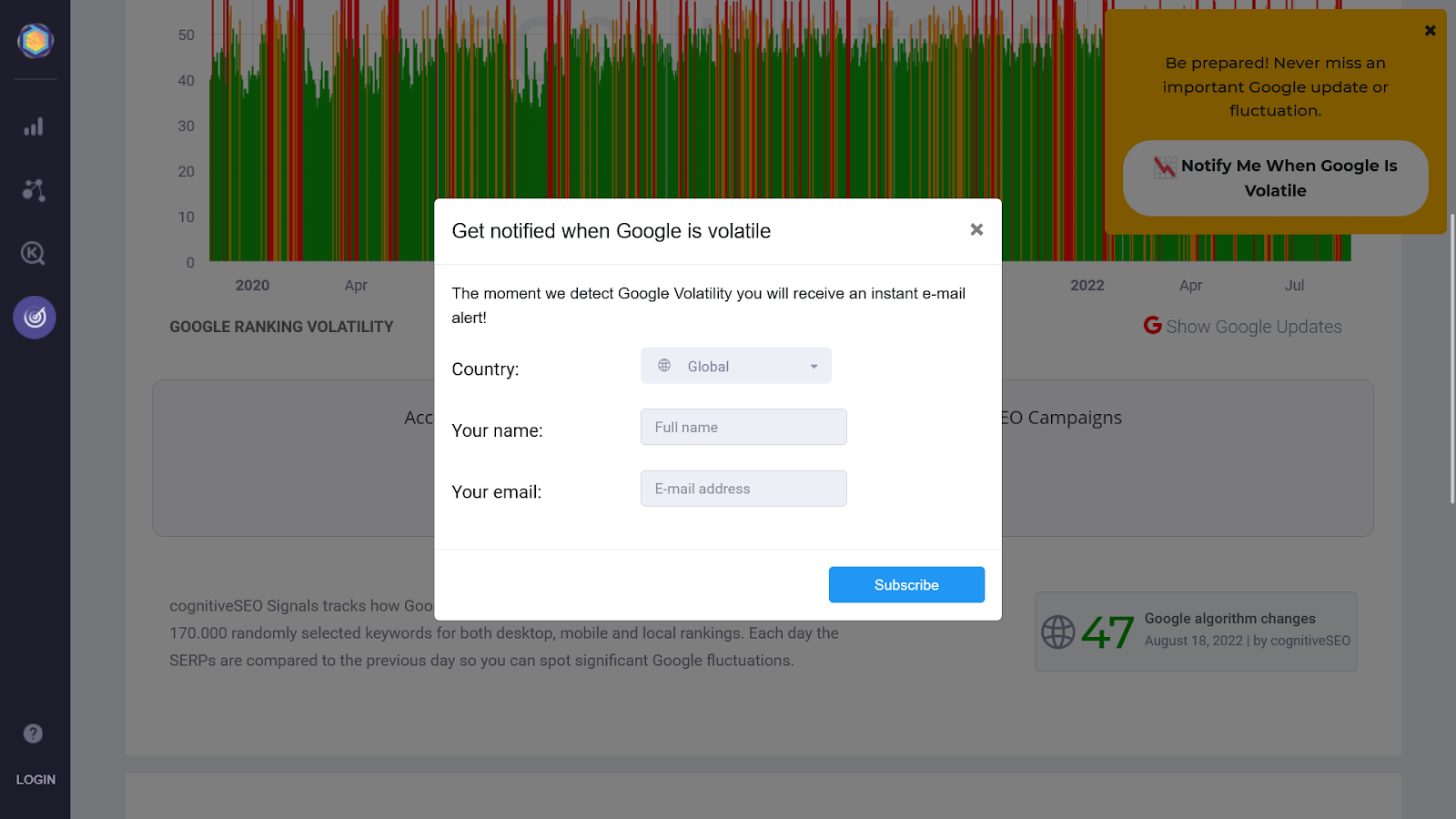The image size is (1456, 819).
Task: Click the Subscribe button
Action: 906,585
